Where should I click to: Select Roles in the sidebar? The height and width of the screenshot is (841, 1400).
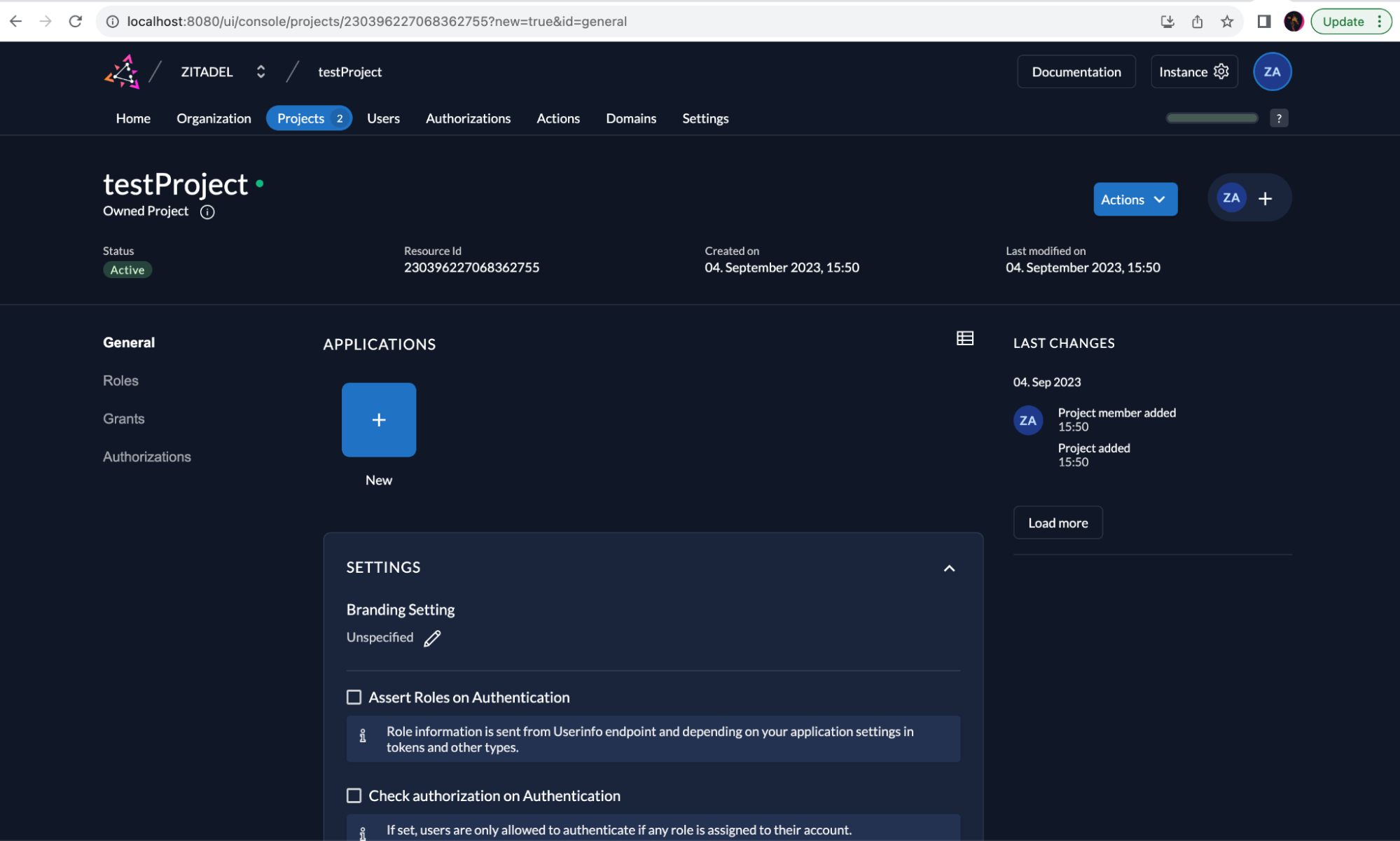[120, 380]
